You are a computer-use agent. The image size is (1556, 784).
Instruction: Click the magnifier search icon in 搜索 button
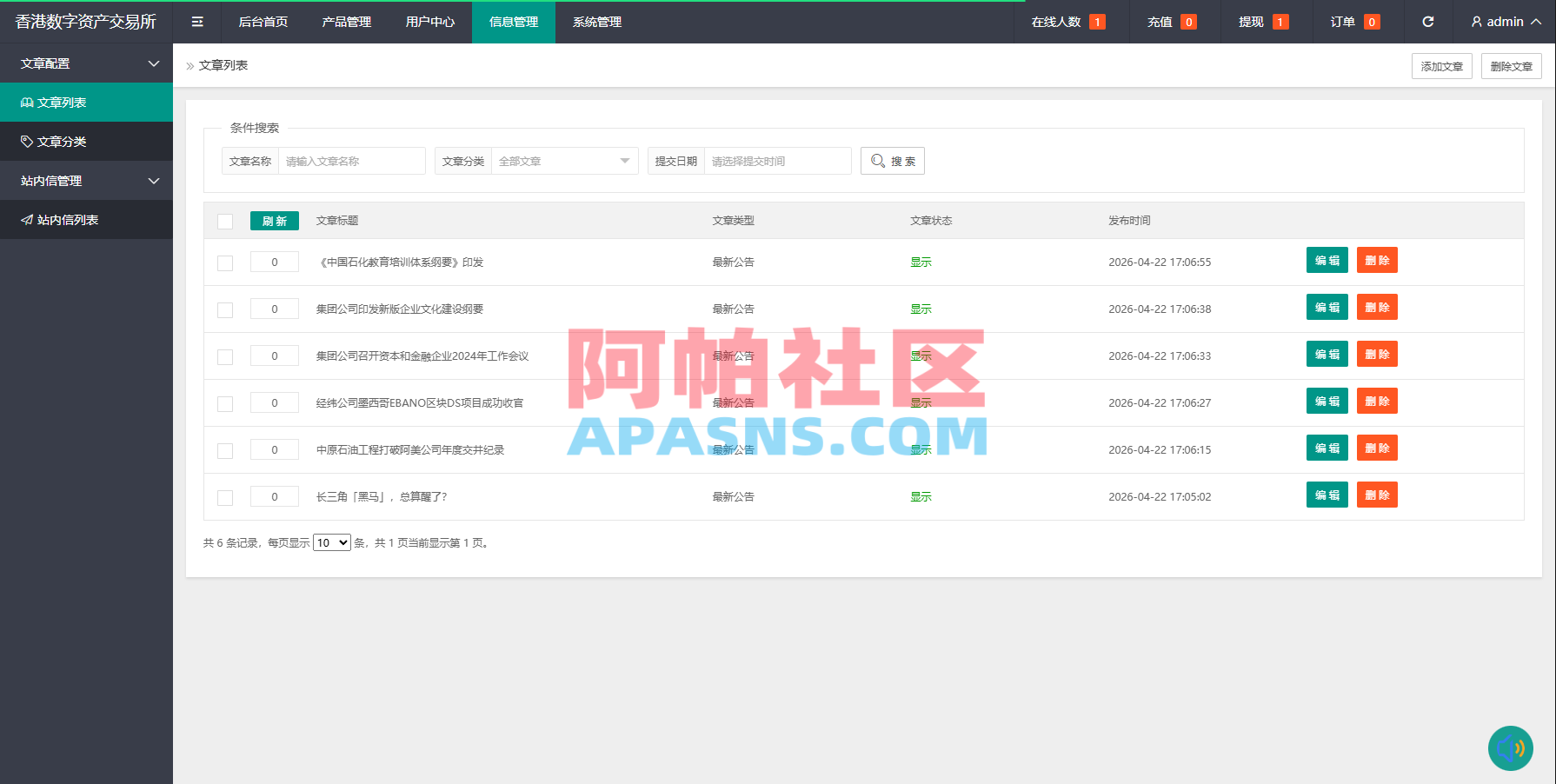[x=878, y=161]
